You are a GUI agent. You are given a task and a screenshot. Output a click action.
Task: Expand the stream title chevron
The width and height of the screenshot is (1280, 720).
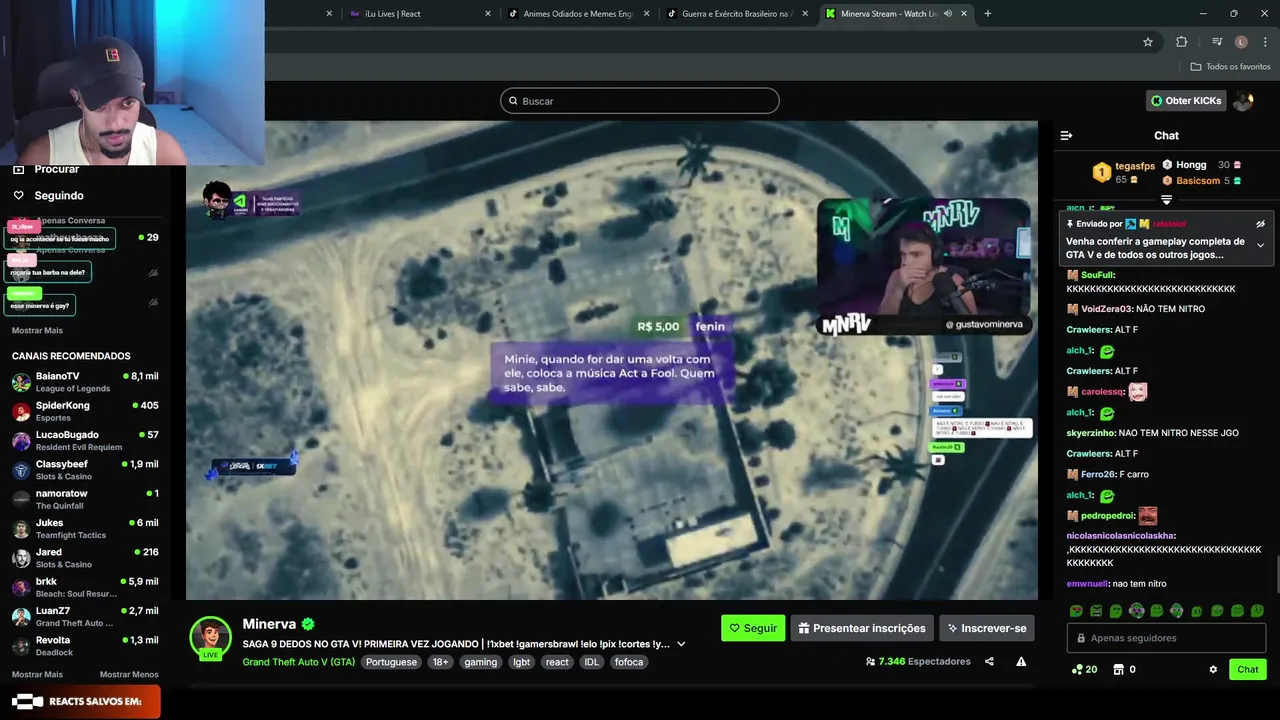681,644
